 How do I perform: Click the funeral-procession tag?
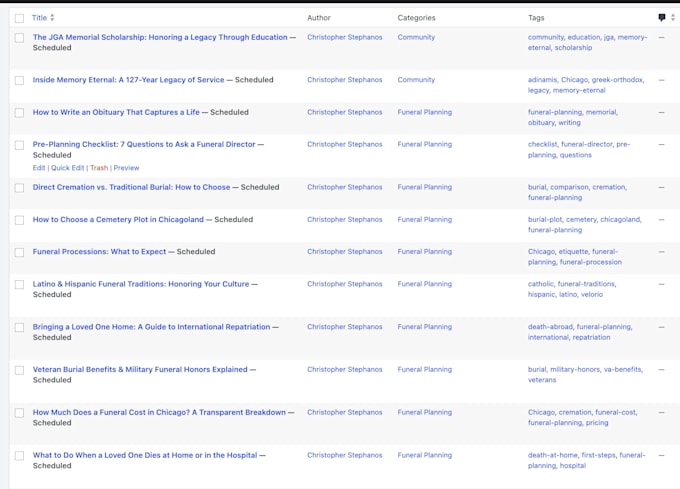point(591,262)
